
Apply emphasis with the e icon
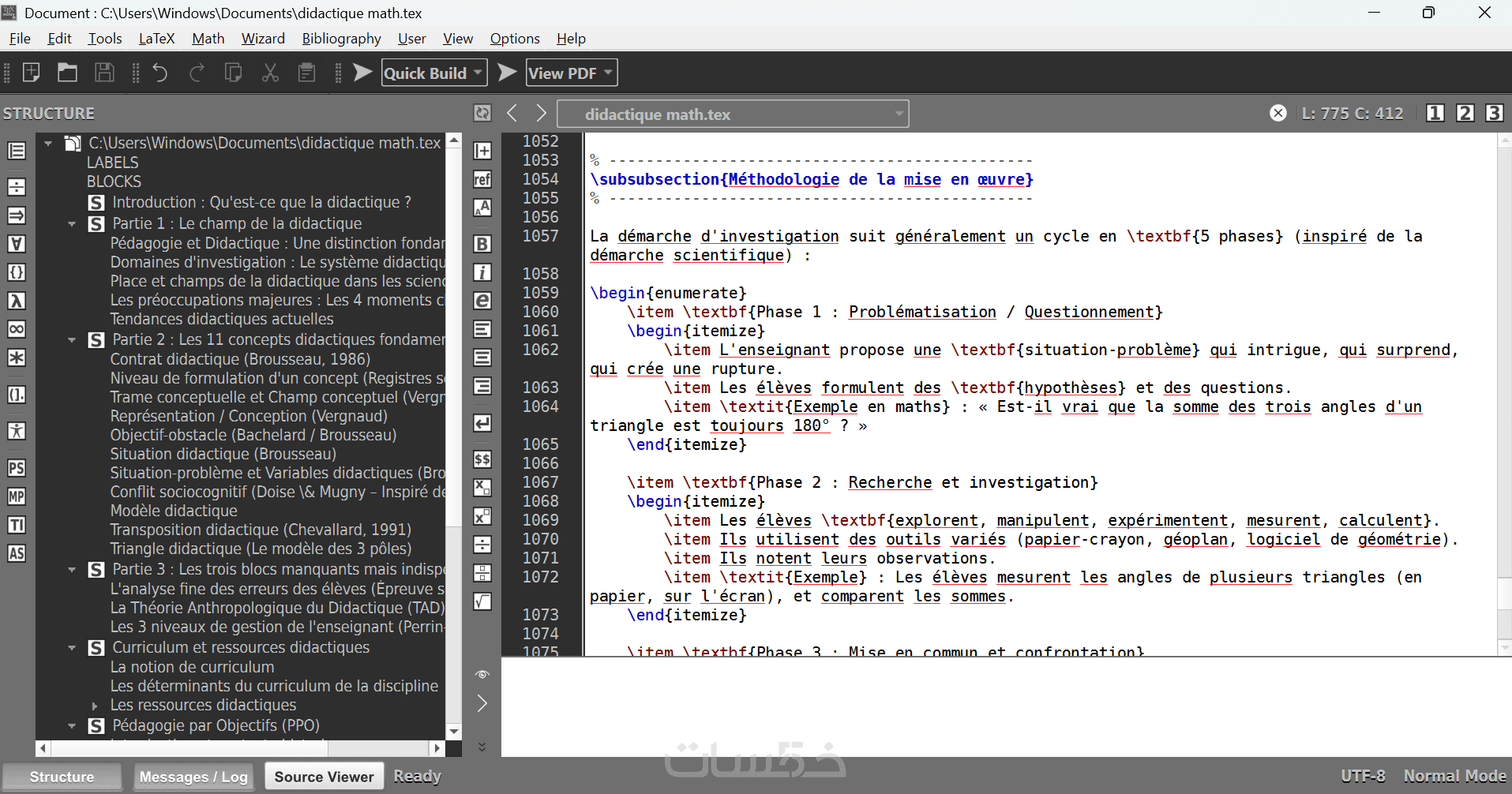coord(482,301)
